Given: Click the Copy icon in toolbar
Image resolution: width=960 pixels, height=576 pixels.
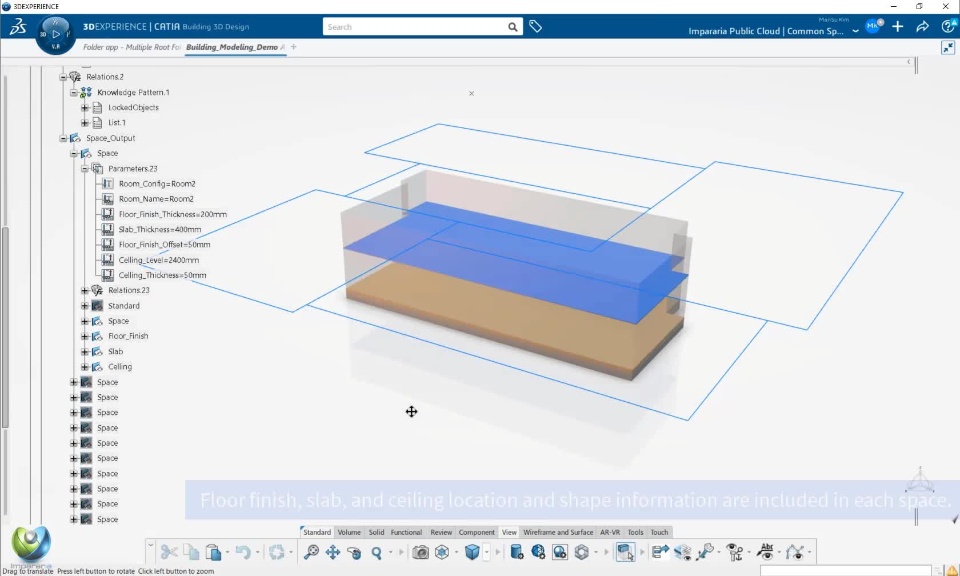Looking at the screenshot, I should (192, 552).
